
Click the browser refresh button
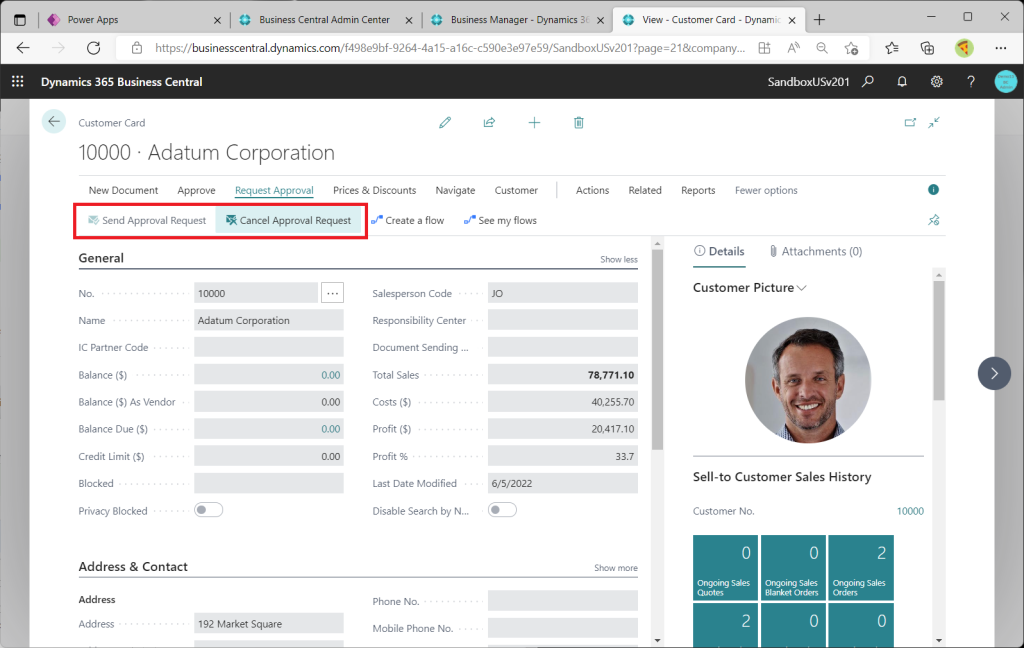(x=94, y=48)
